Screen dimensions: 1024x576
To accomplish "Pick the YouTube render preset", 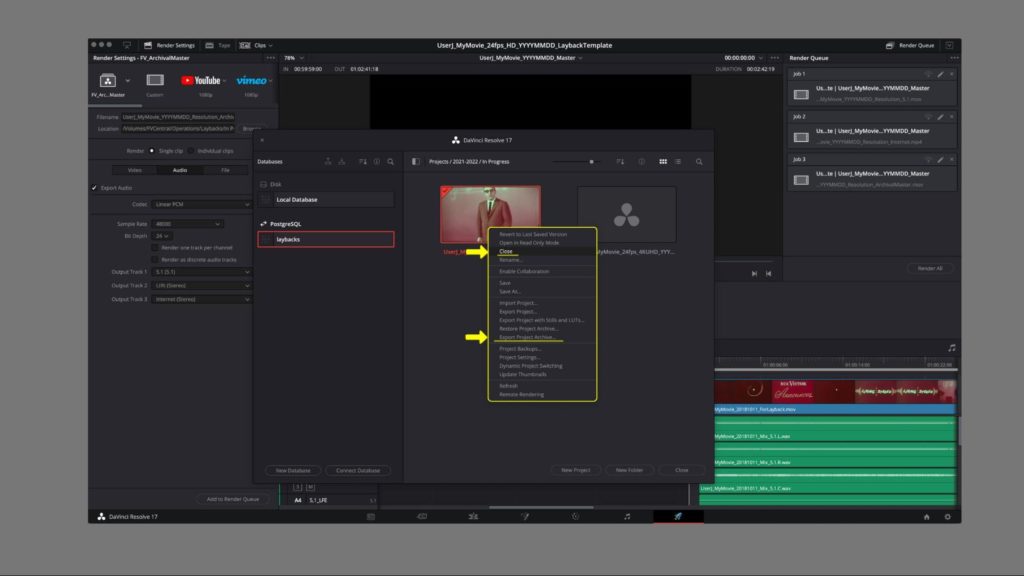I will [x=200, y=80].
